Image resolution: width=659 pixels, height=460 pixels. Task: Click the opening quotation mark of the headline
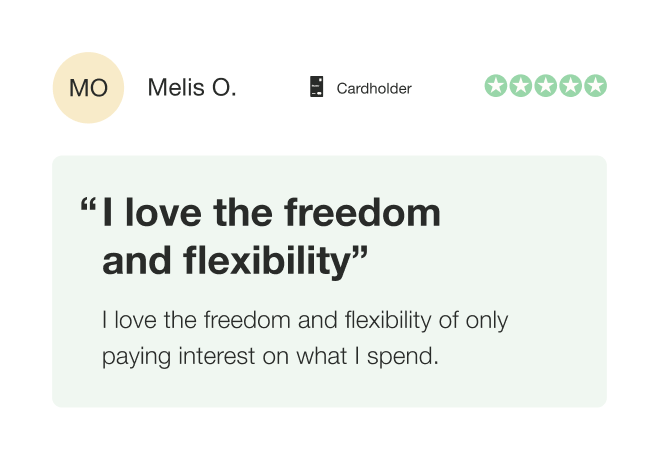88,204
